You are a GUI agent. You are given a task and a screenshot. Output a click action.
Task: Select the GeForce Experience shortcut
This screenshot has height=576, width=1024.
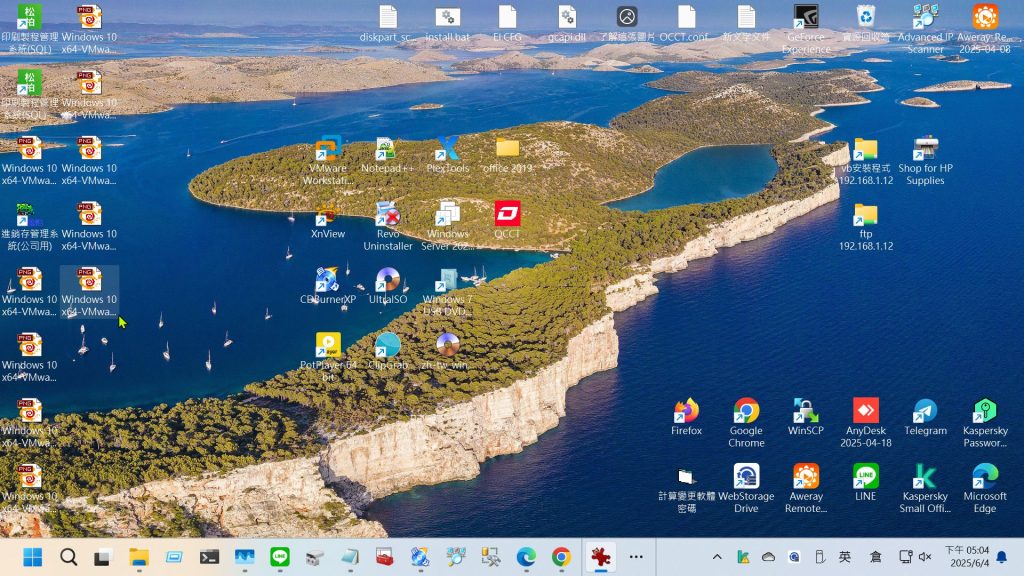click(806, 18)
